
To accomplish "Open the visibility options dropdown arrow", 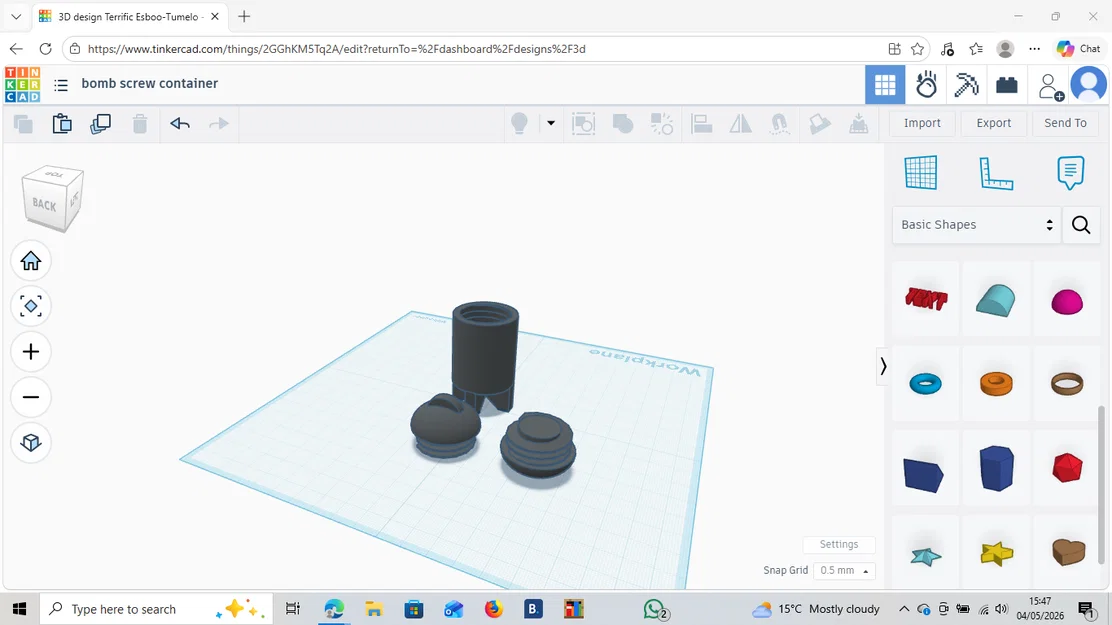I will [551, 123].
